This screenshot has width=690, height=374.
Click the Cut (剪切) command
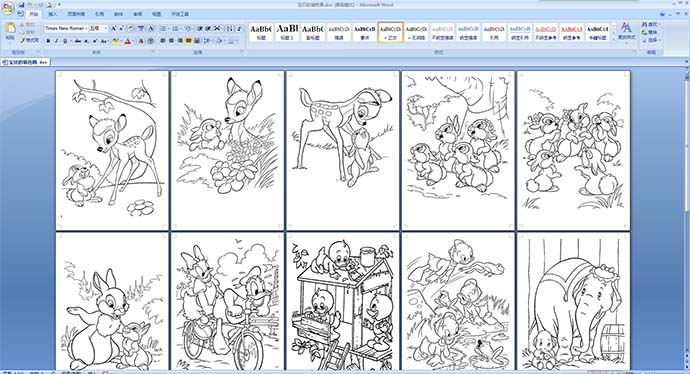[x=28, y=24]
